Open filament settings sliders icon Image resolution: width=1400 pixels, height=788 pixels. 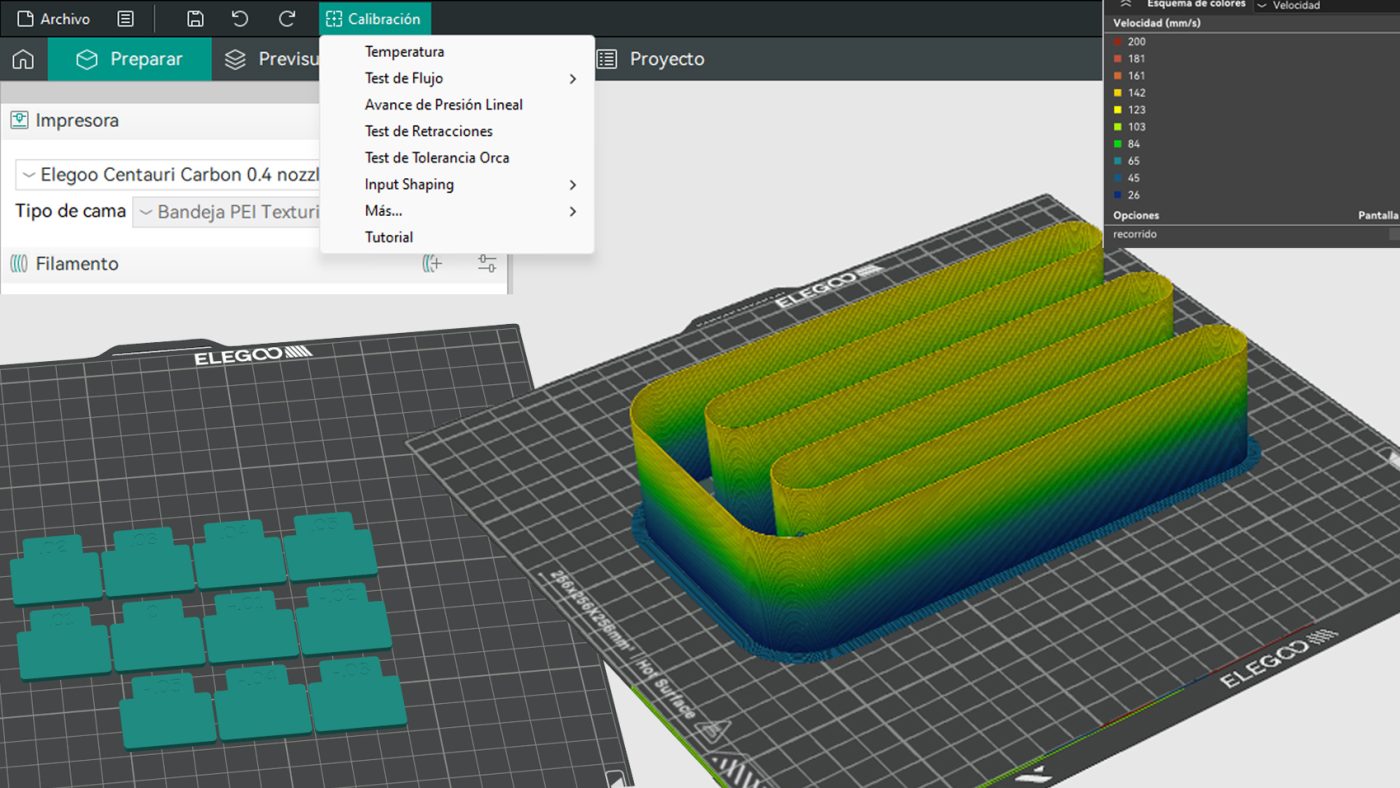point(487,264)
